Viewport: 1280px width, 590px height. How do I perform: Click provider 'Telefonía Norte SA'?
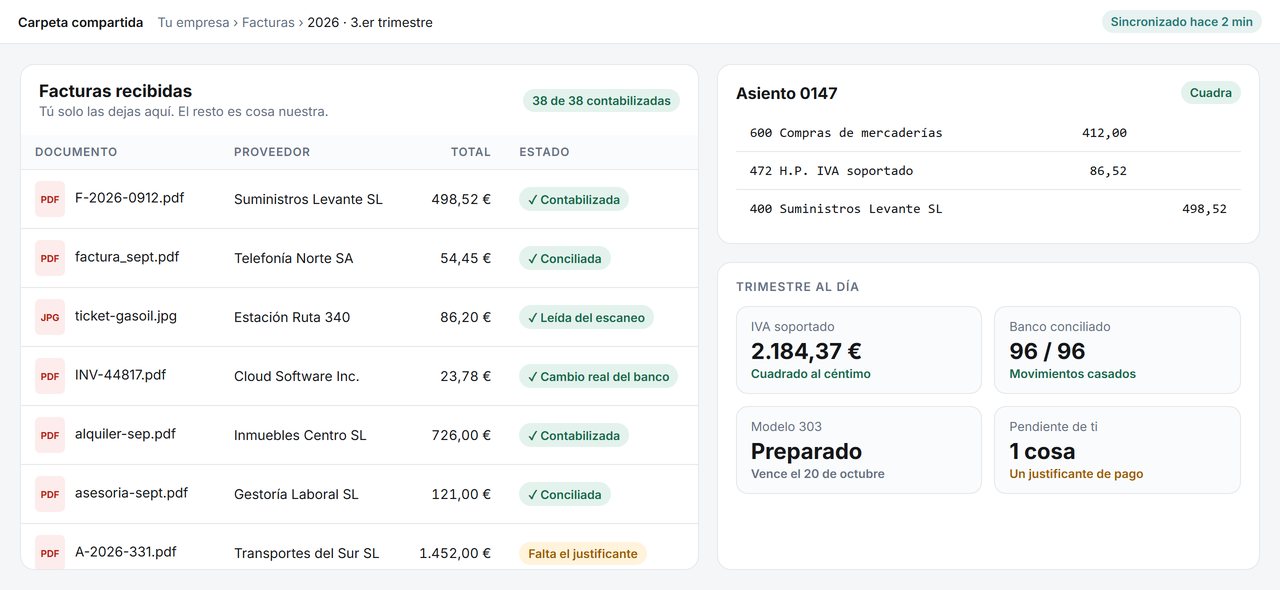(x=294, y=258)
